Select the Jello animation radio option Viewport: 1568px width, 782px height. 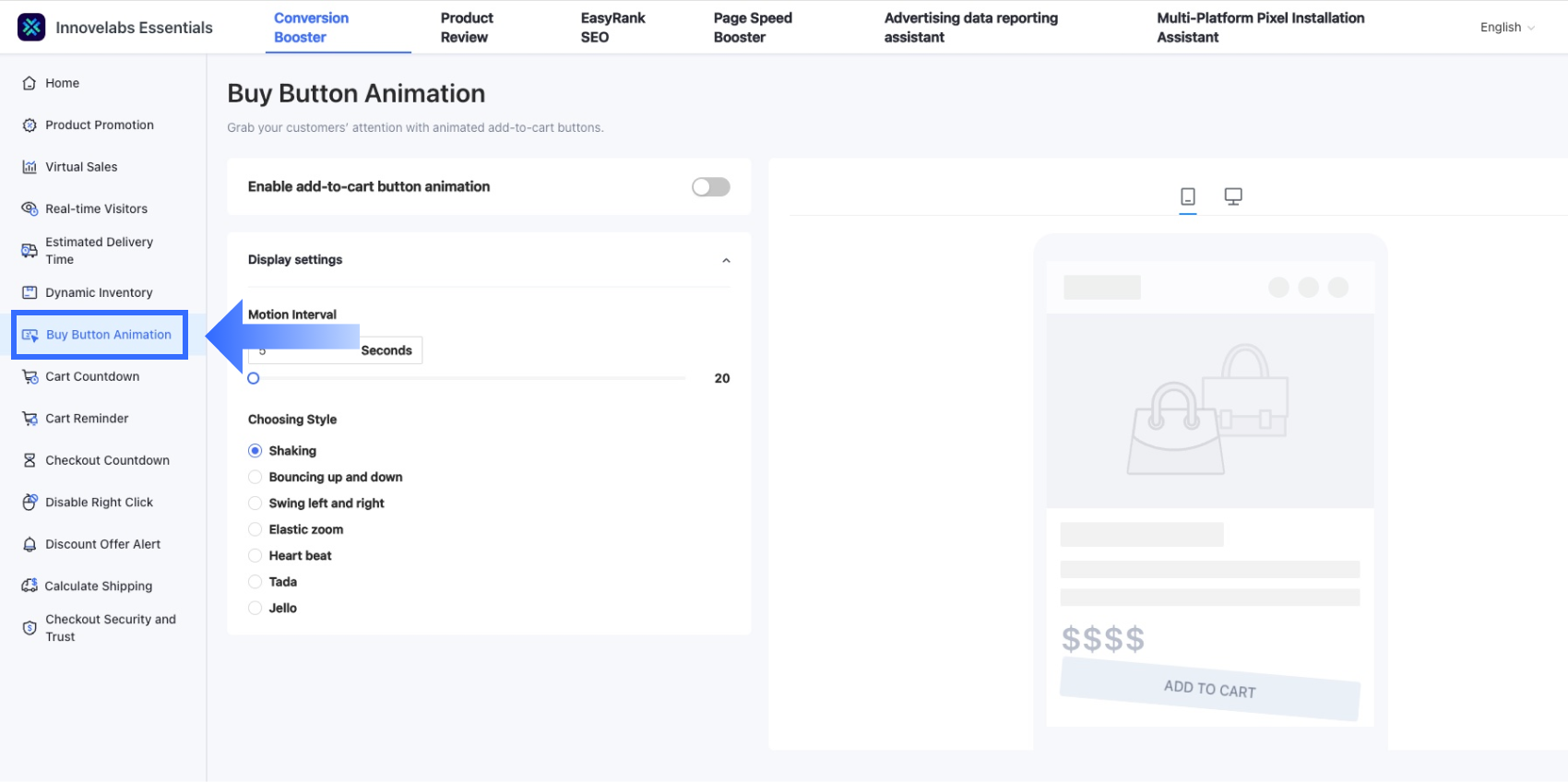[255, 608]
